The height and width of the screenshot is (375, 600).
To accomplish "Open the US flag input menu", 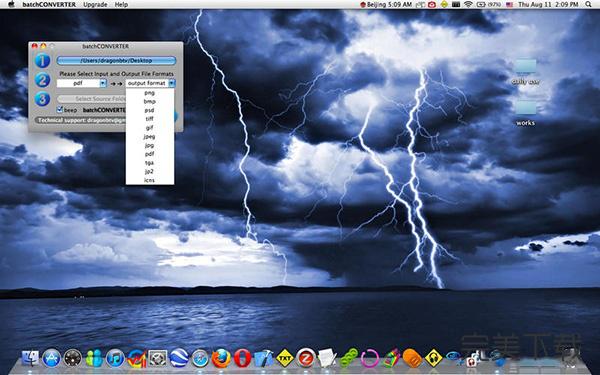I will coord(509,5).
